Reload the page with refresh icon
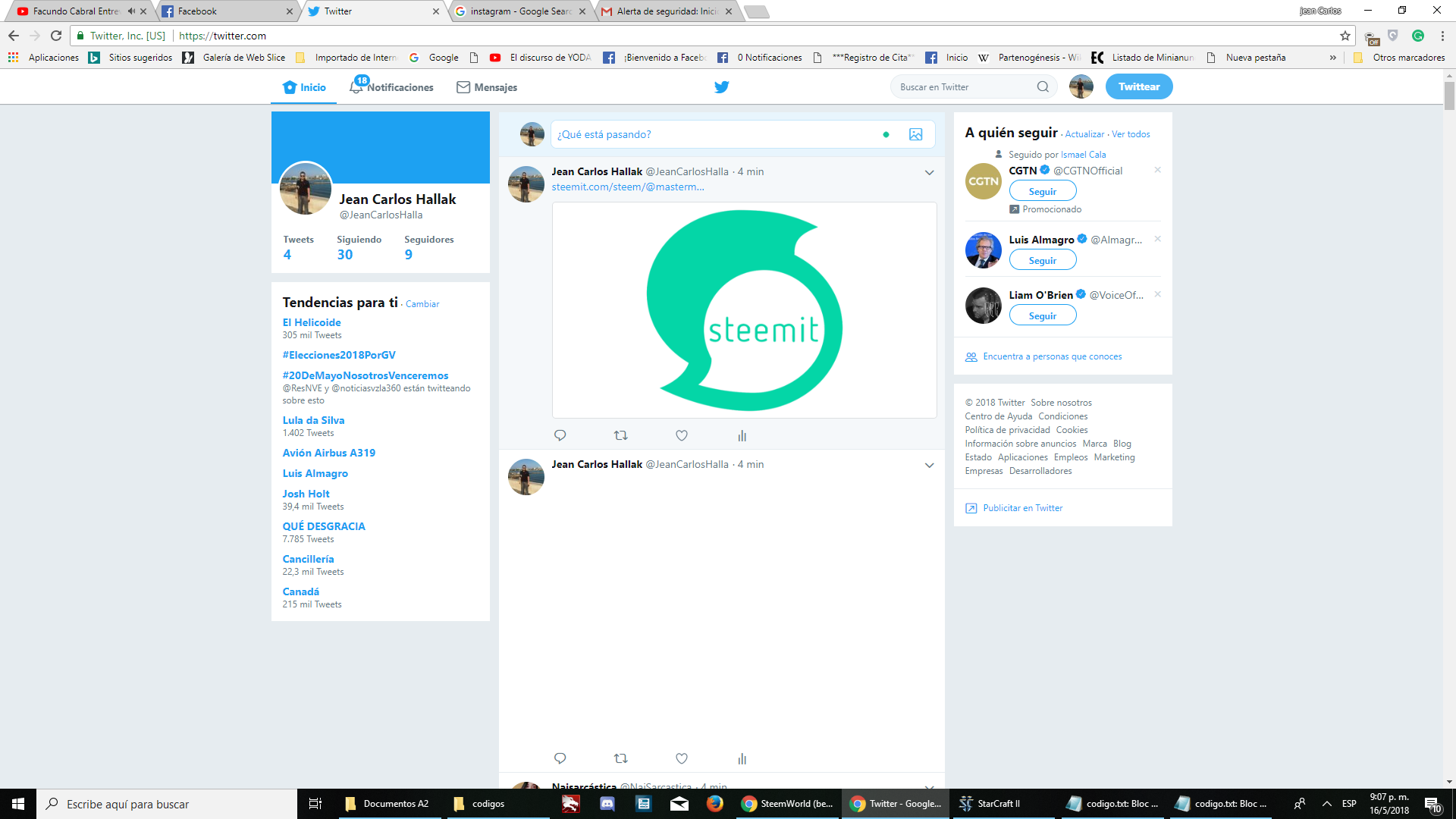This screenshot has width=1456, height=819. 56,36
